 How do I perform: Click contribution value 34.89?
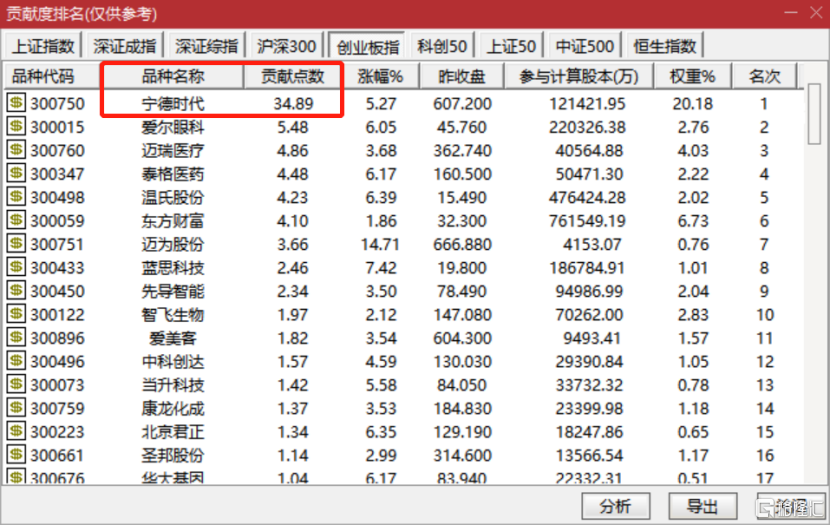coord(293,104)
